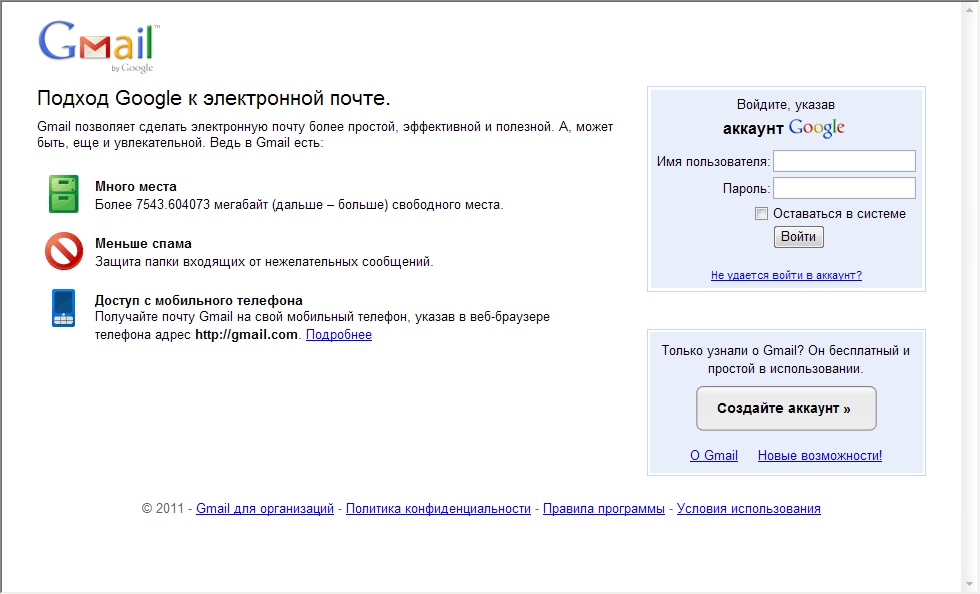Open 'Условия использования' footer link

[749, 509]
